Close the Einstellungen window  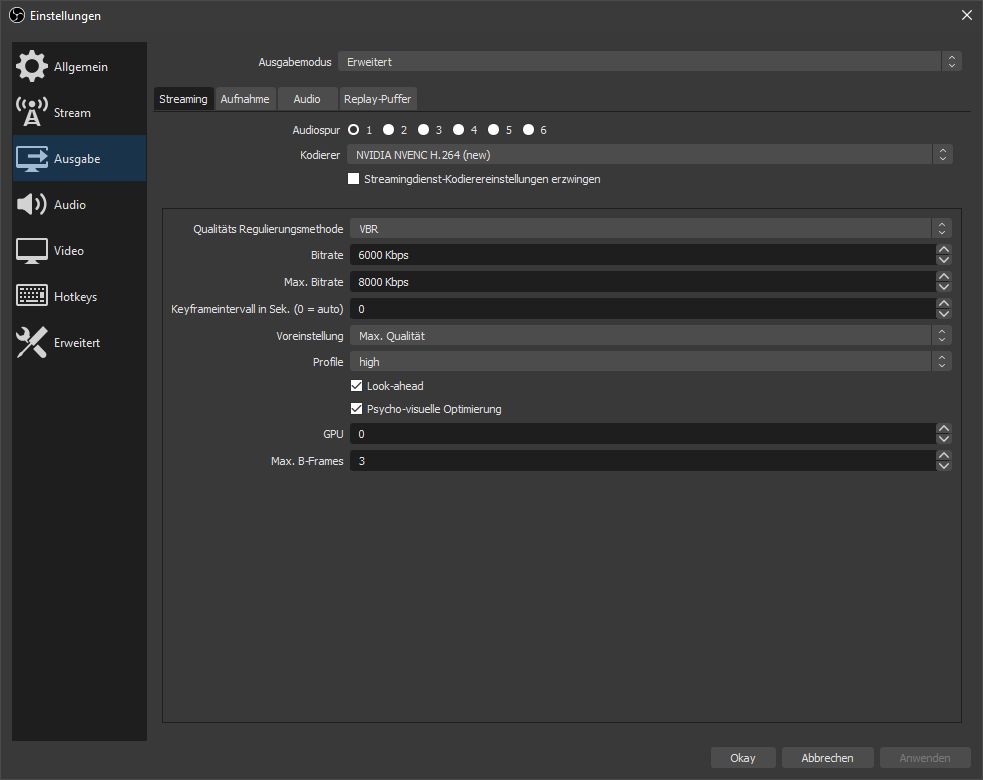click(x=967, y=15)
